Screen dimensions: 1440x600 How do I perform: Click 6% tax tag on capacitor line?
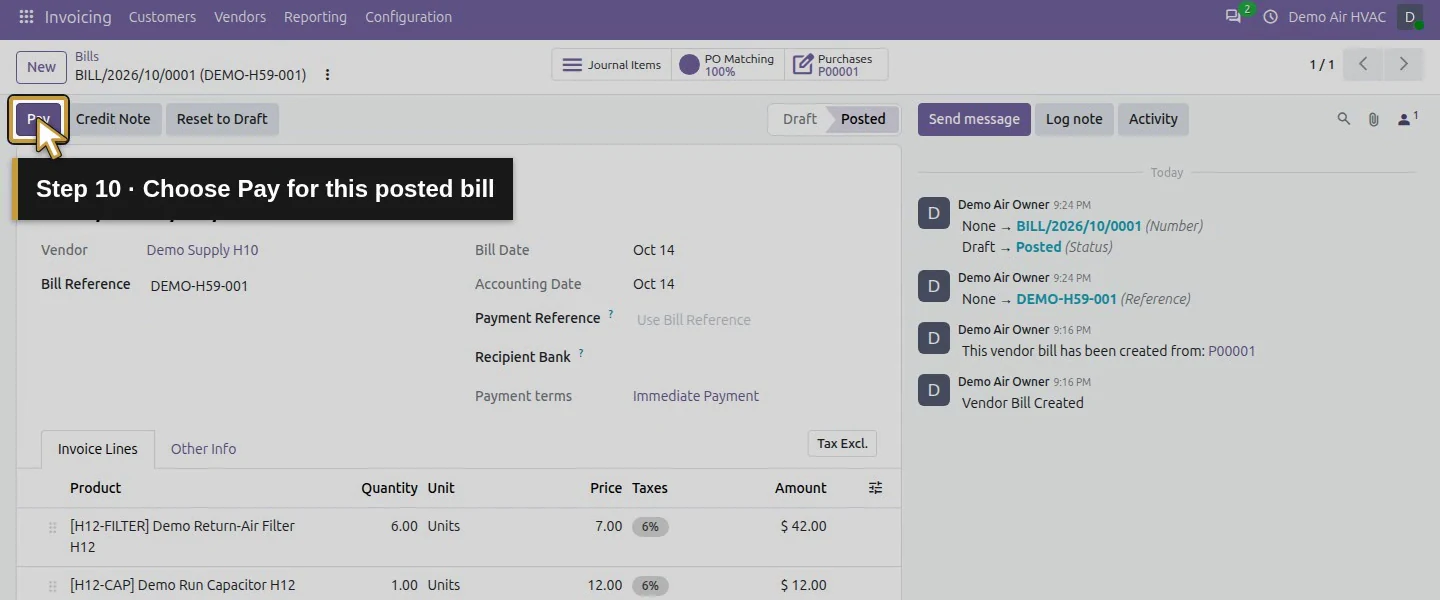[x=650, y=586]
